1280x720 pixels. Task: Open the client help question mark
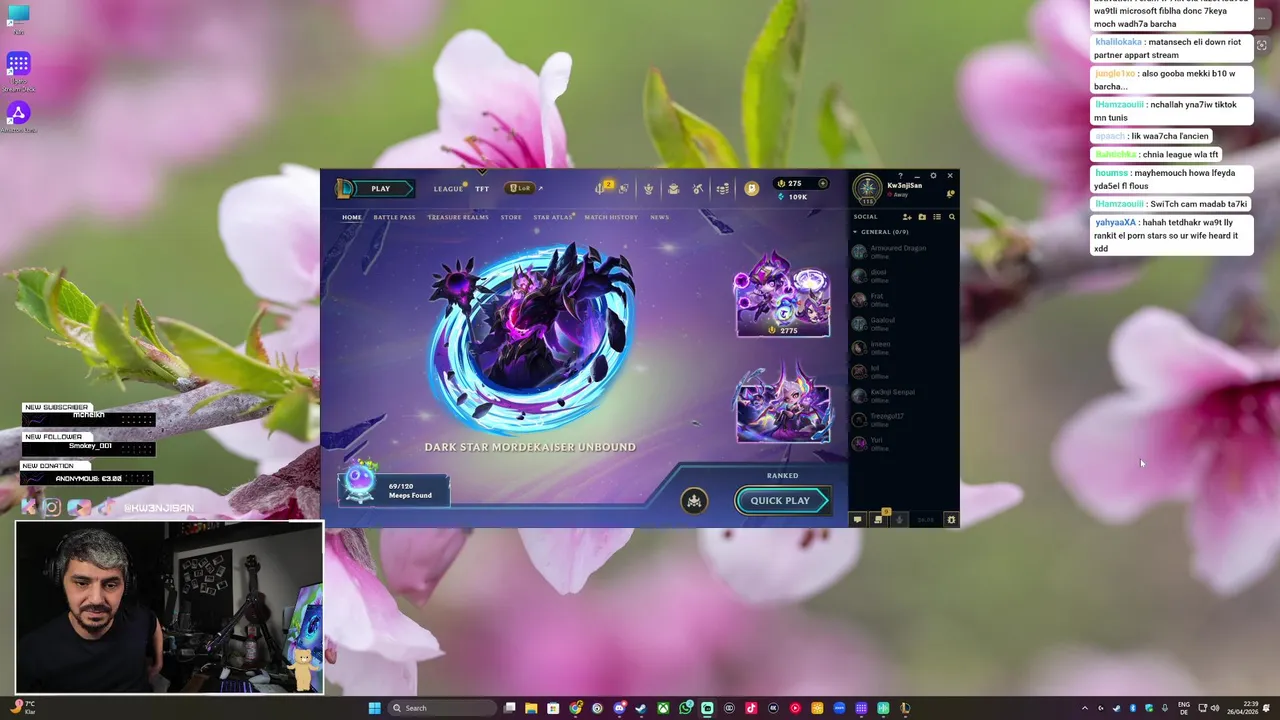pos(900,176)
